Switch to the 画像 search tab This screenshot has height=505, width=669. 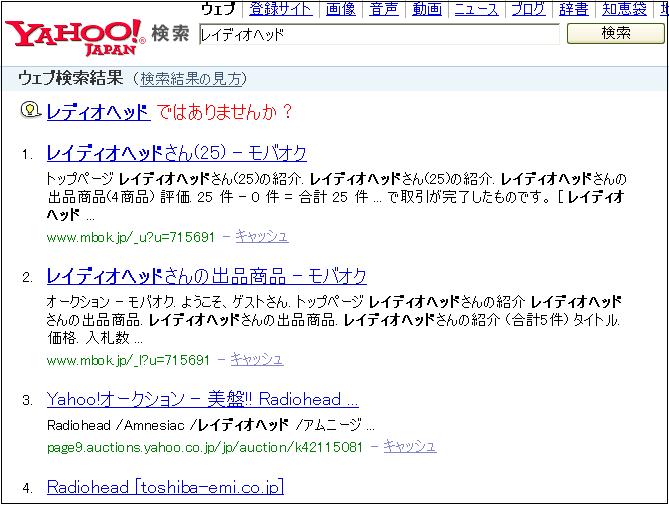[x=340, y=9]
